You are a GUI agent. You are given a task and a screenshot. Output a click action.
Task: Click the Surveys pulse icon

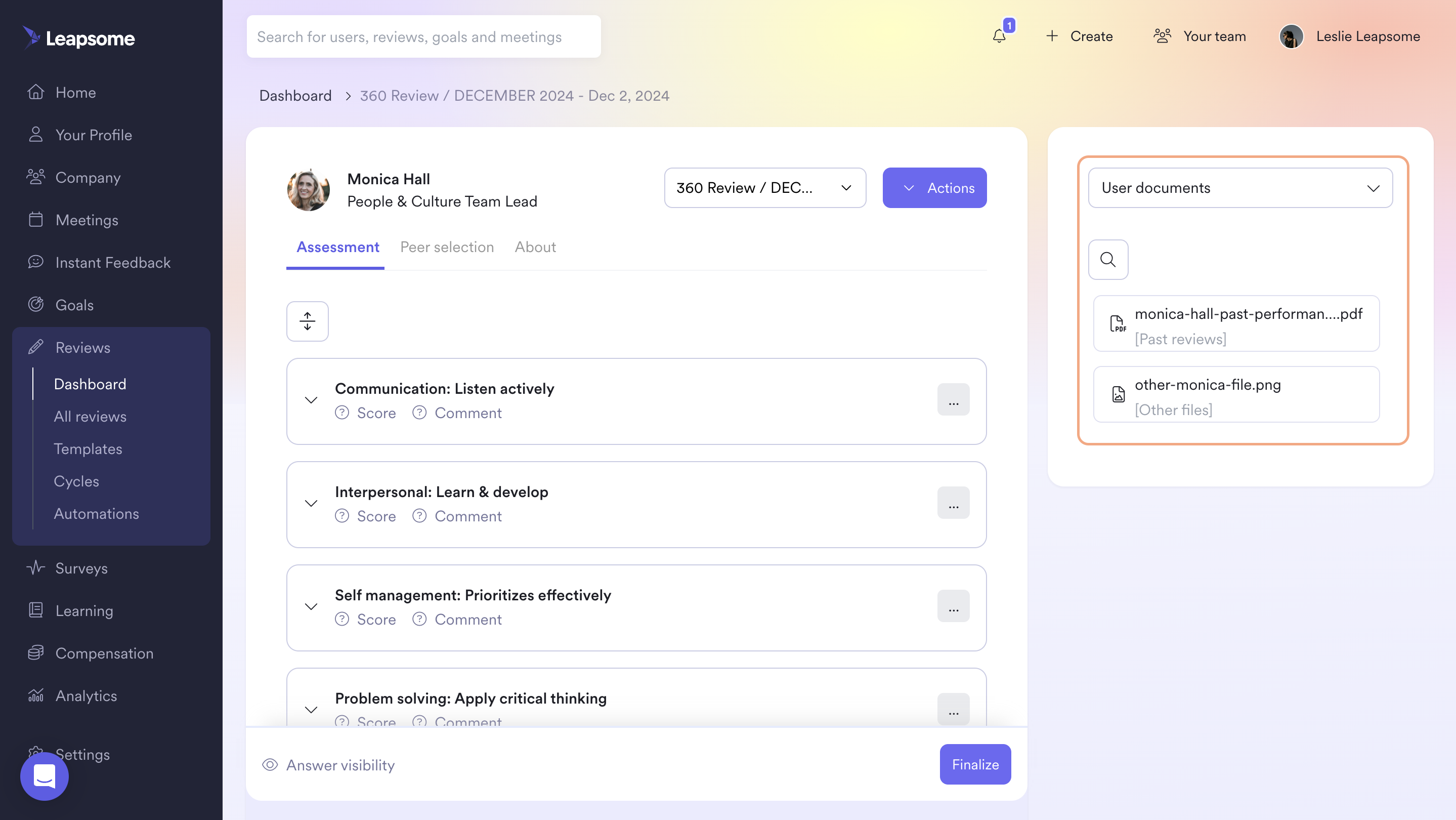(35, 567)
